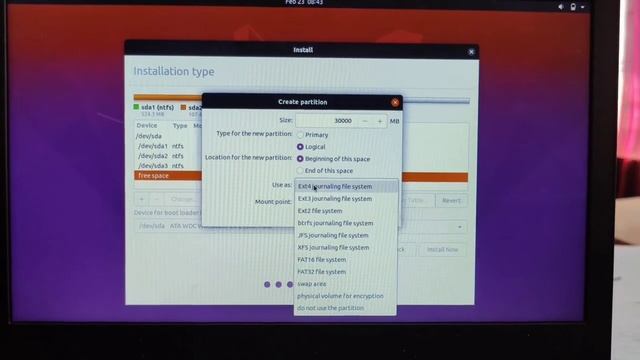Open the power icon in top bar
640x360 pixels.
pos(573,7)
